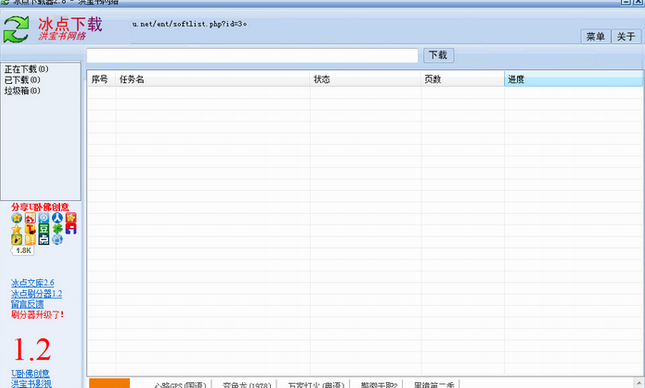Share via Tencent Weibo T icon
This screenshot has width=645, height=388.
point(30,229)
